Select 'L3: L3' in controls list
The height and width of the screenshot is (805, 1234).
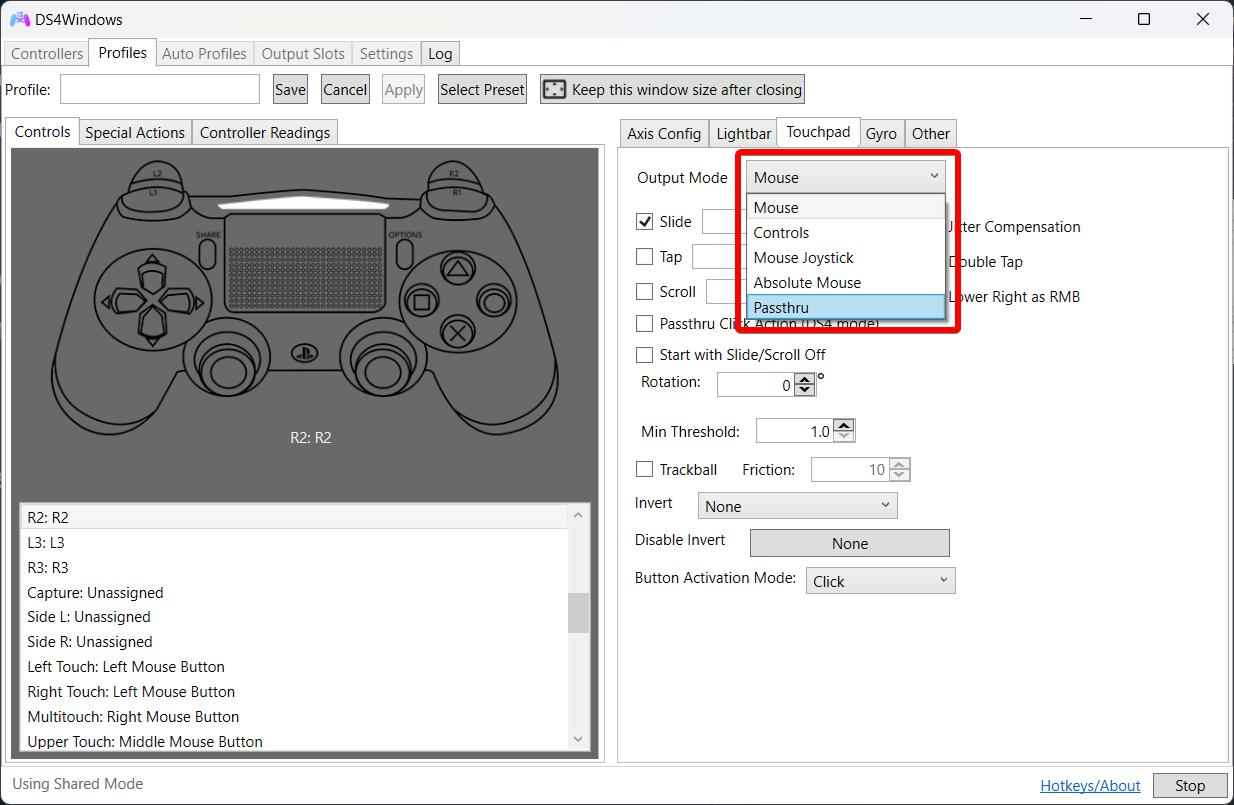coord(294,542)
